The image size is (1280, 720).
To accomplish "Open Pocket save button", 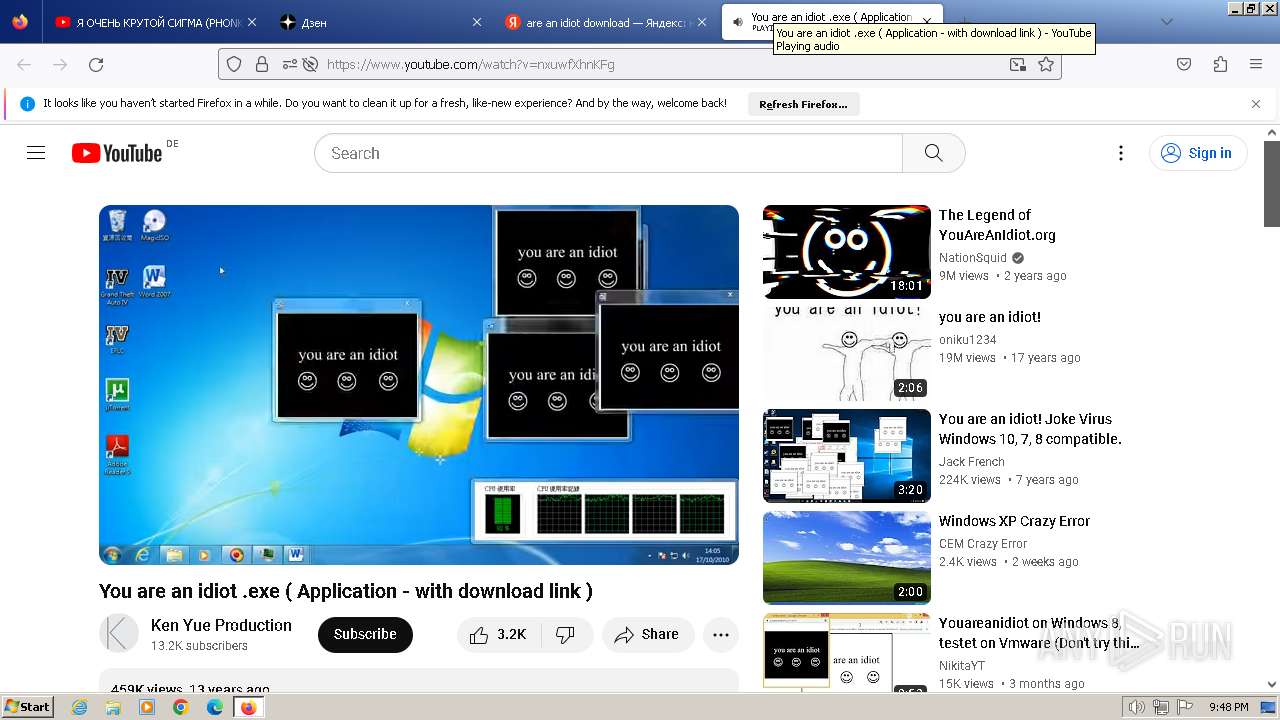I will click(1184, 64).
